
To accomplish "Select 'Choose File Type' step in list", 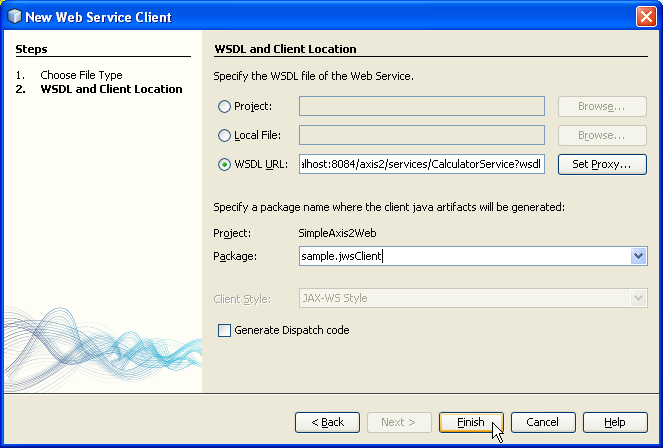I will point(81,75).
